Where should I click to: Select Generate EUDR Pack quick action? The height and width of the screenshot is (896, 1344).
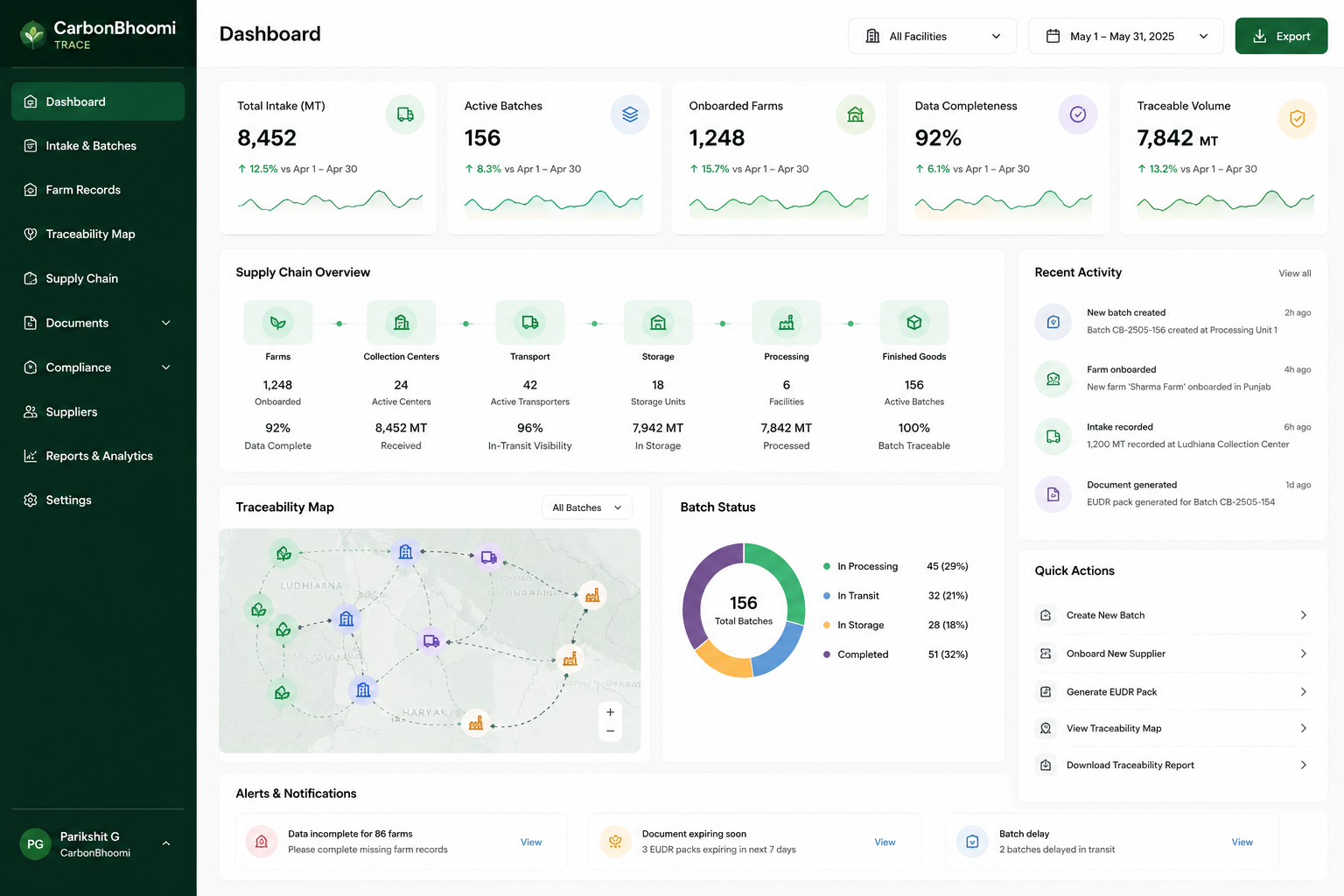pos(1172,692)
